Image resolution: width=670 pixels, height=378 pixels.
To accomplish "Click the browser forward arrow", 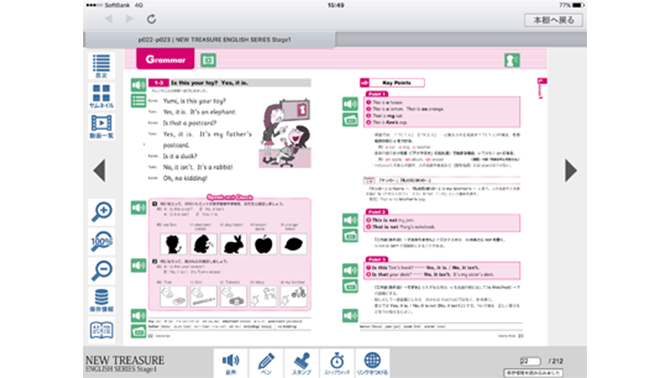I will (129, 19).
